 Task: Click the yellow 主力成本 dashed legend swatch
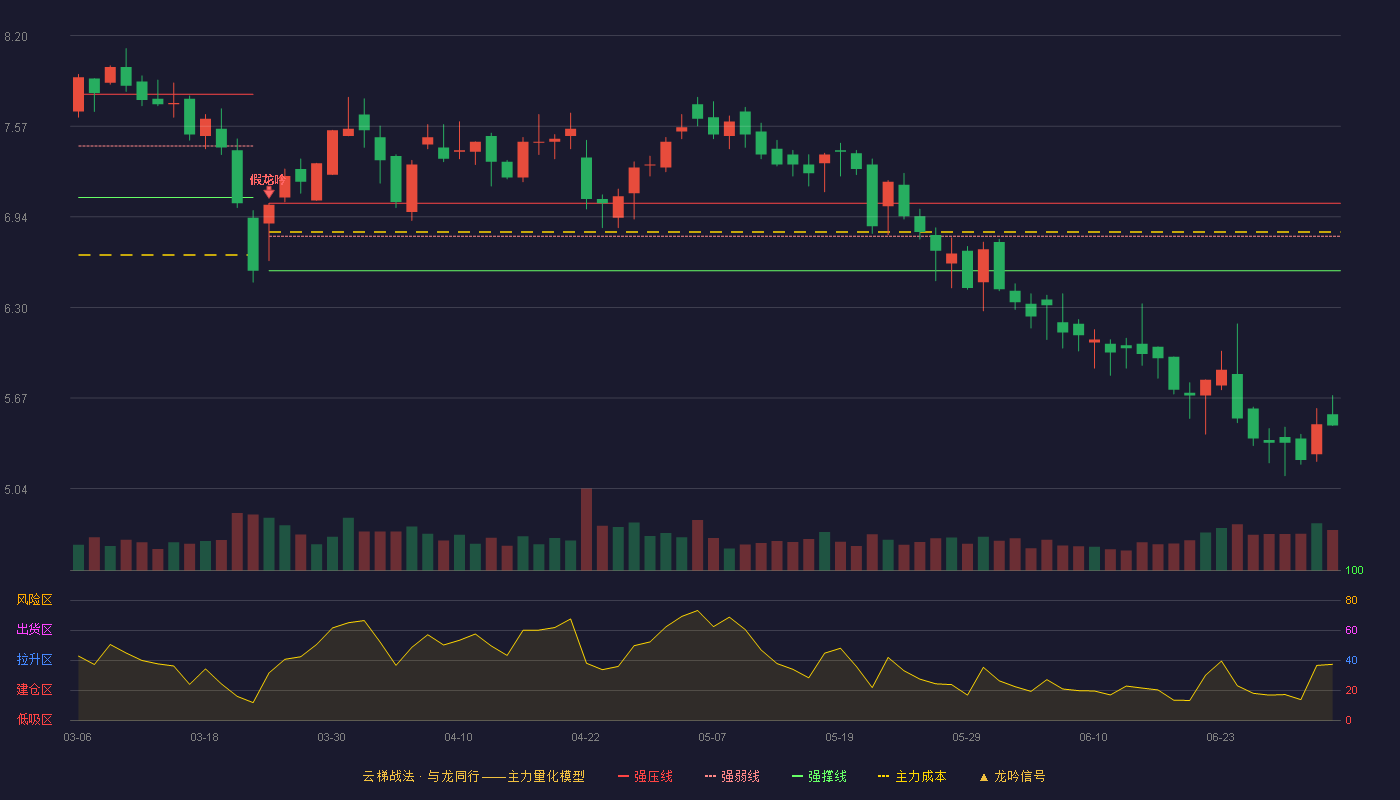coord(883,776)
